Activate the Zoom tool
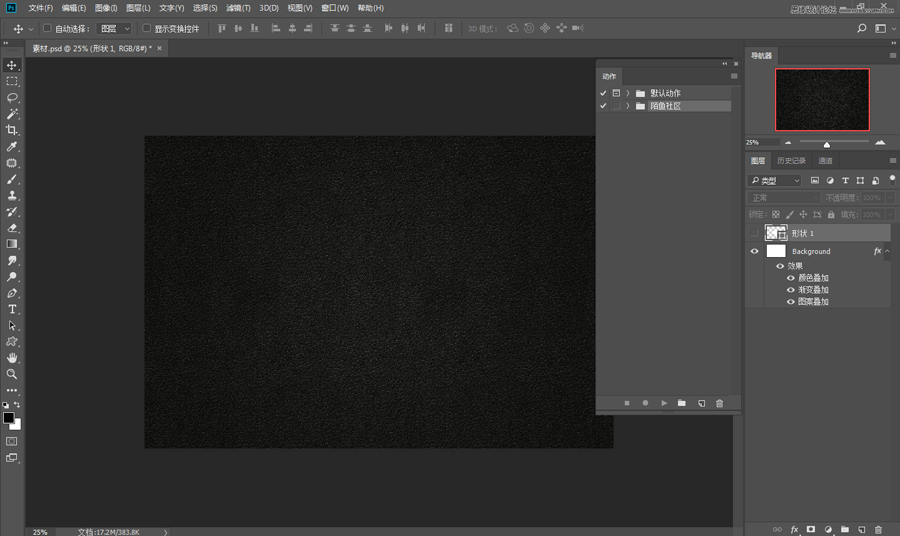The height and width of the screenshot is (536, 900). tap(12, 374)
